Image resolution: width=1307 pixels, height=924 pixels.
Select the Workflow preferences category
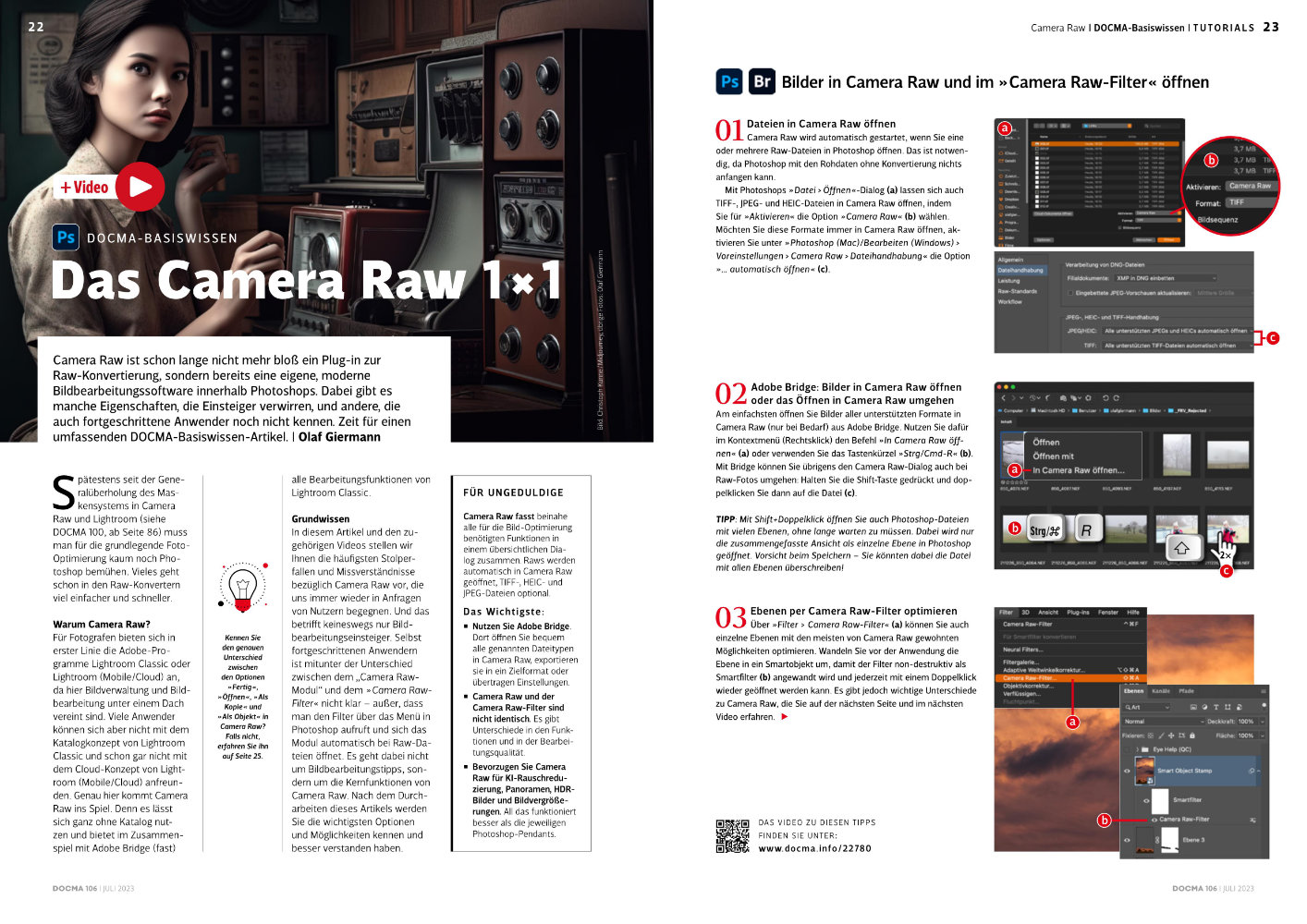(1010, 301)
